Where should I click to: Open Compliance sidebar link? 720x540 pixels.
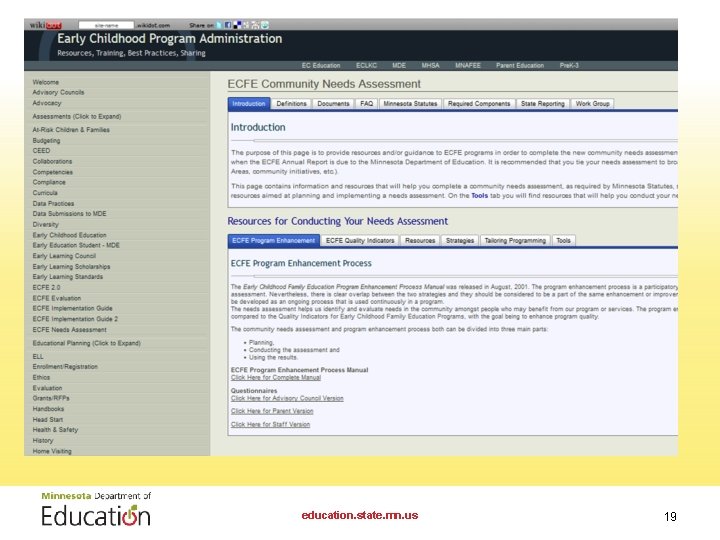coord(49,182)
